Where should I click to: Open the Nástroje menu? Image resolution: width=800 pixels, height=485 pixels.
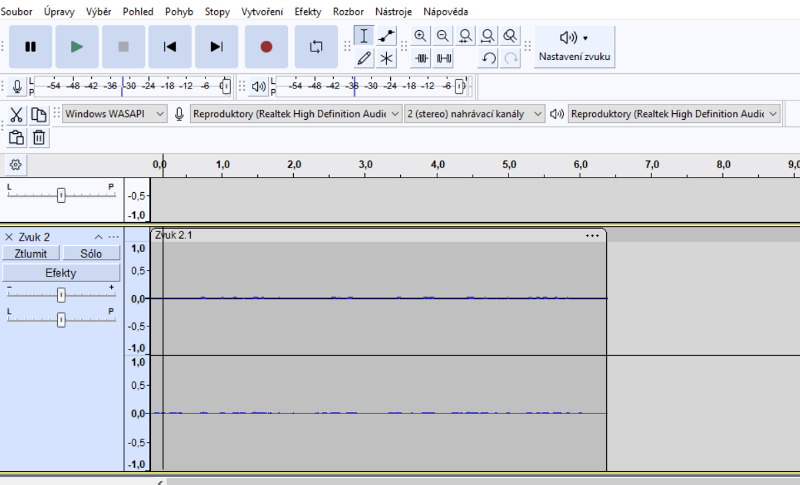pos(393,11)
